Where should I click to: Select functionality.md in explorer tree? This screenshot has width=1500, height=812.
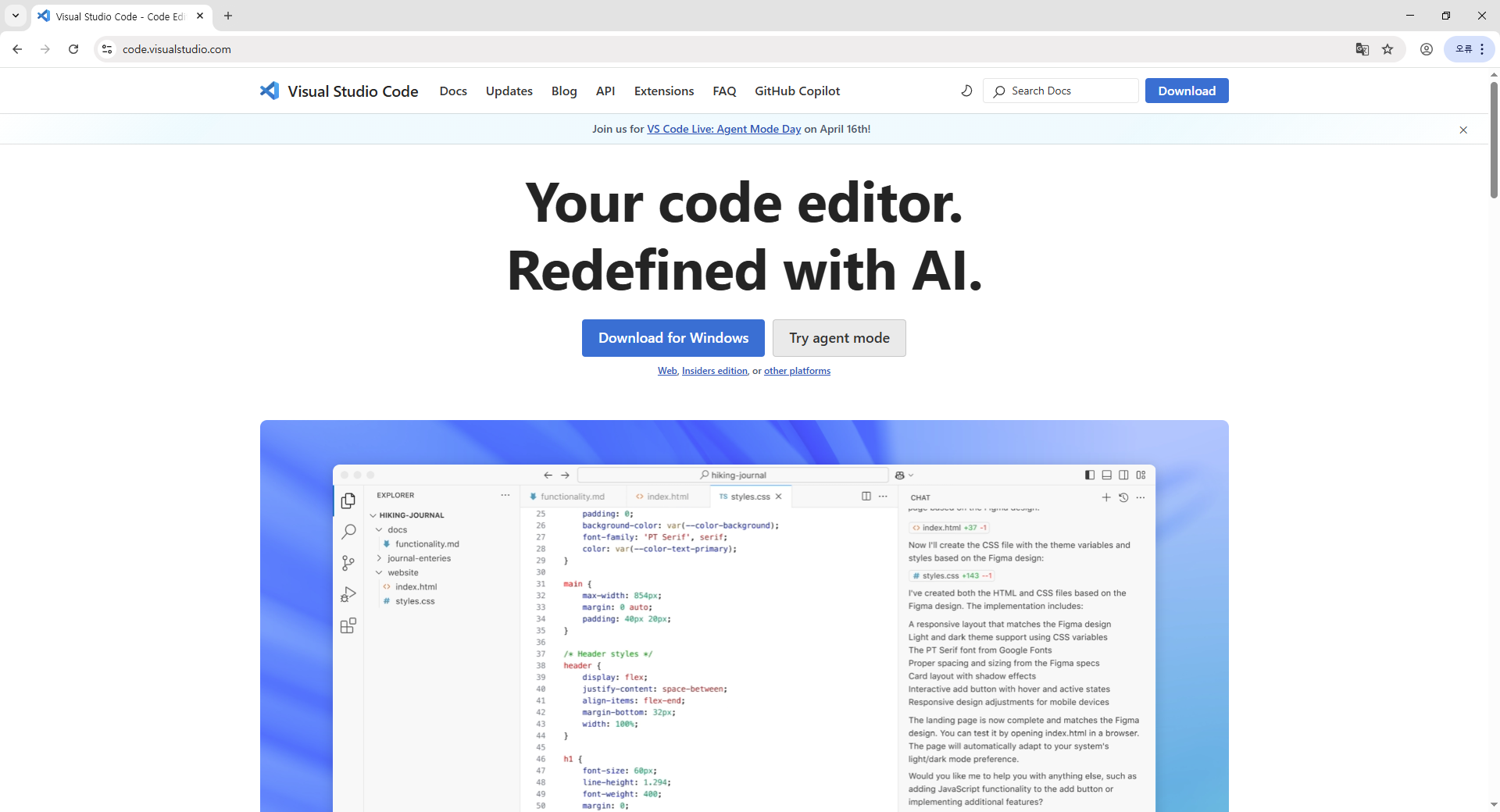tap(427, 544)
